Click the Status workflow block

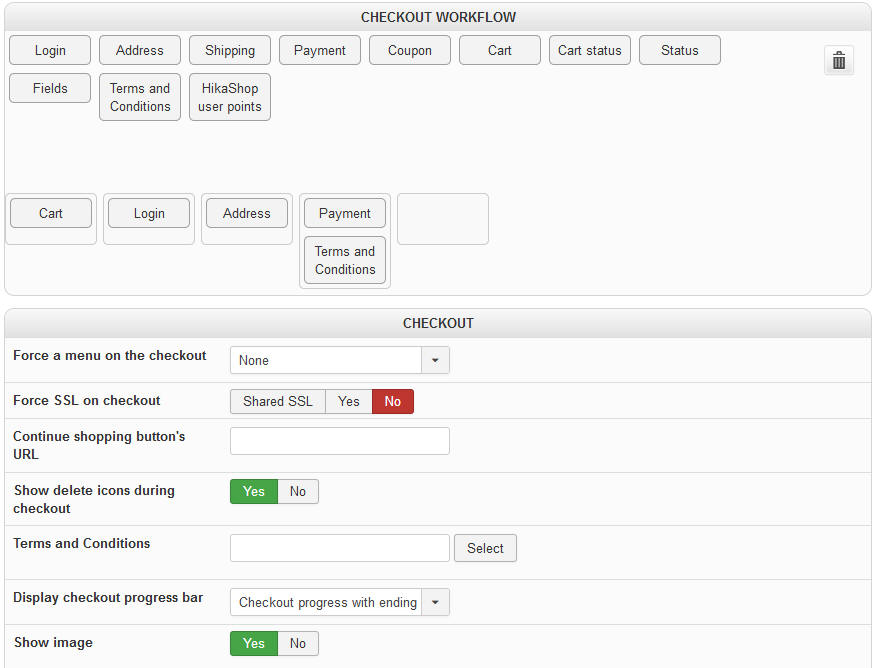click(680, 50)
